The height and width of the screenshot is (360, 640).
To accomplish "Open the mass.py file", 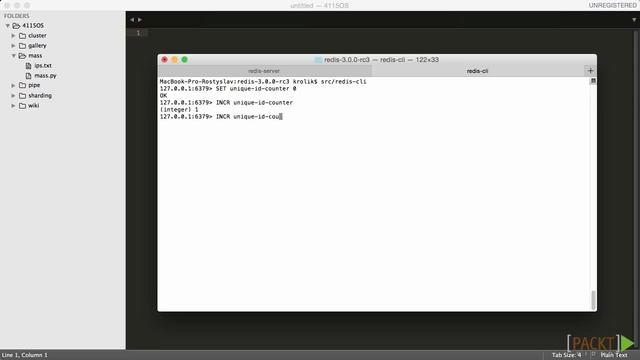I will pyautogui.click(x=45, y=76).
